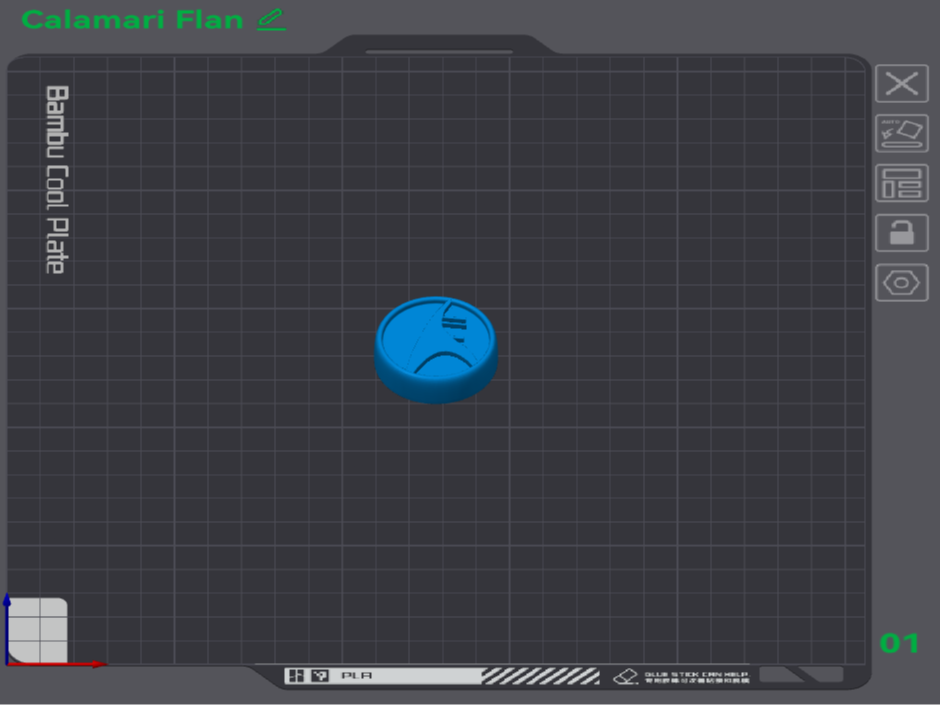Image resolution: width=940 pixels, height=705 pixels.
Task: Open plate settings hexagon icon
Action: click(x=902, y=282)
